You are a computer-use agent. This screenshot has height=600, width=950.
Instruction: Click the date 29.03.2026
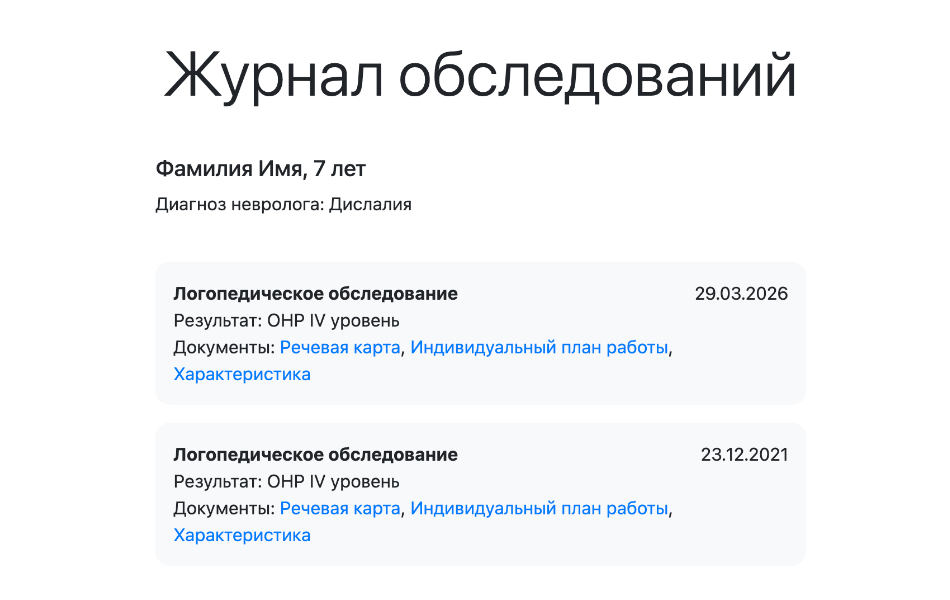[741, 294]
